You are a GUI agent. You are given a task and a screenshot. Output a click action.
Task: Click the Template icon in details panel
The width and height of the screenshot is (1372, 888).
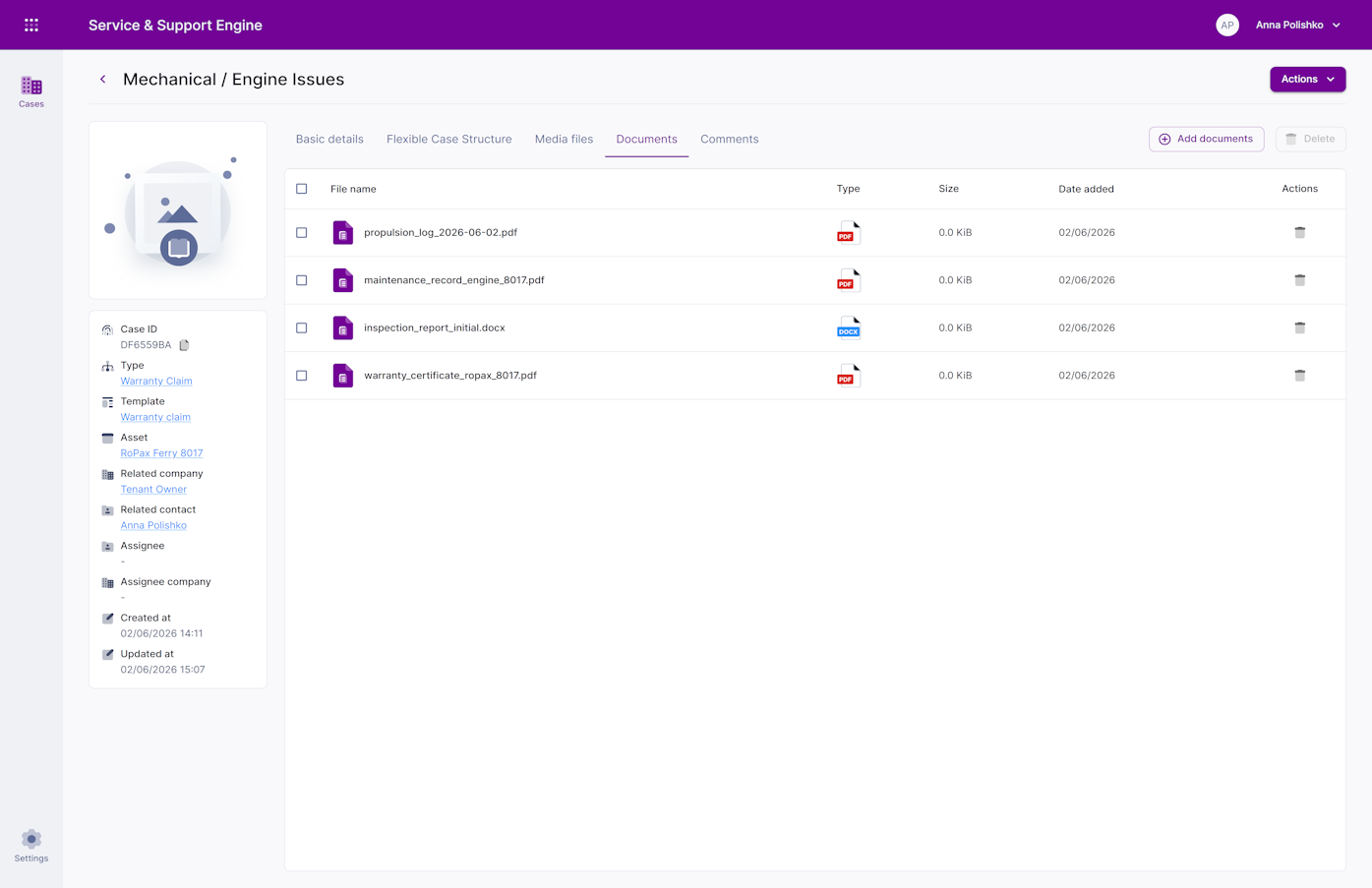click(x=107, y=401)
